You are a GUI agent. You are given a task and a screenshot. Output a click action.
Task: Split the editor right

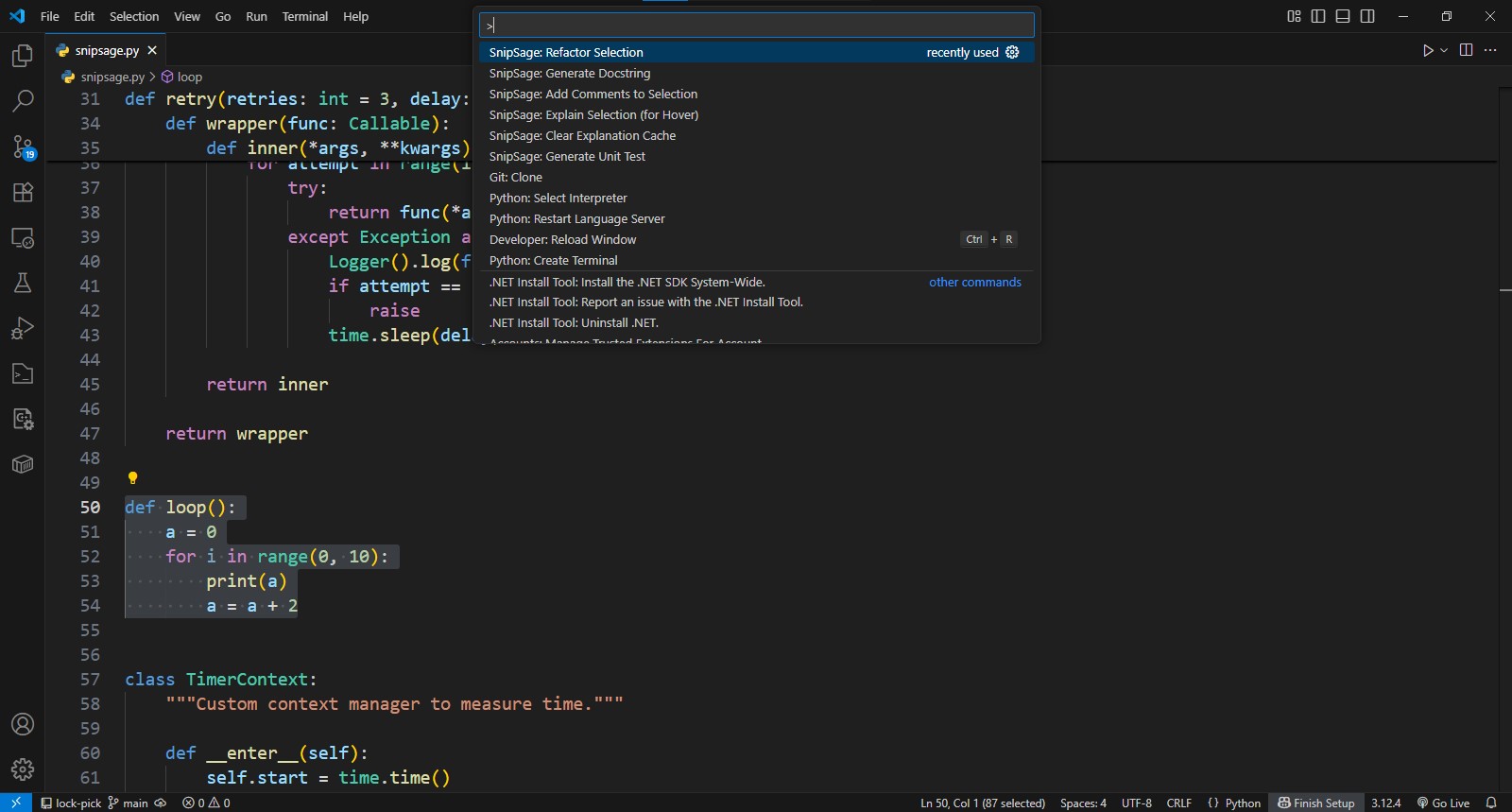pos(1466,50)
